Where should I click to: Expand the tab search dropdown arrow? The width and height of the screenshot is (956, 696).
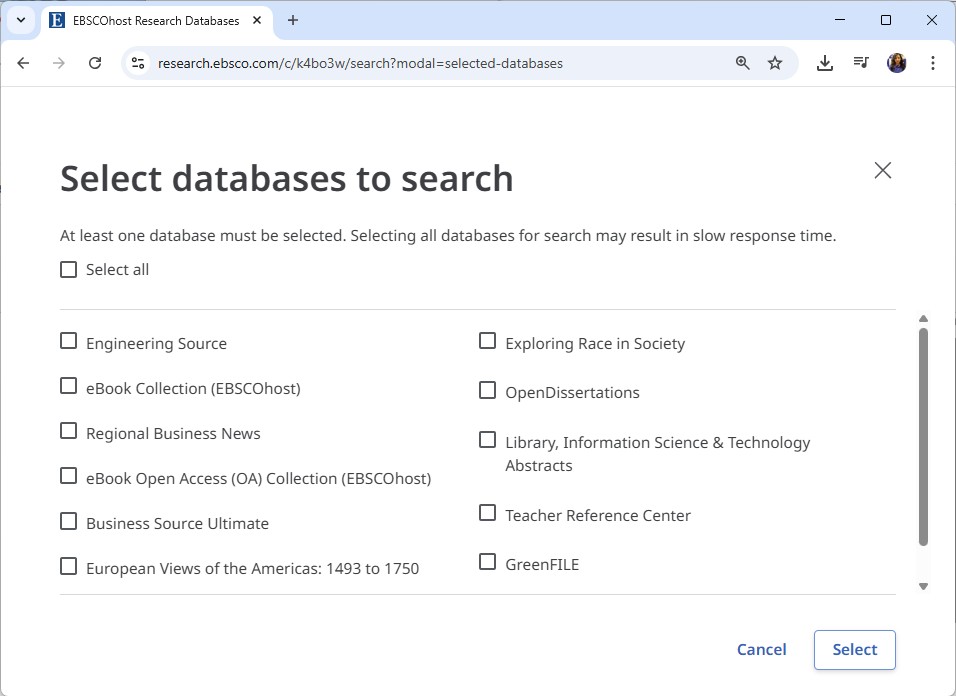20,20
